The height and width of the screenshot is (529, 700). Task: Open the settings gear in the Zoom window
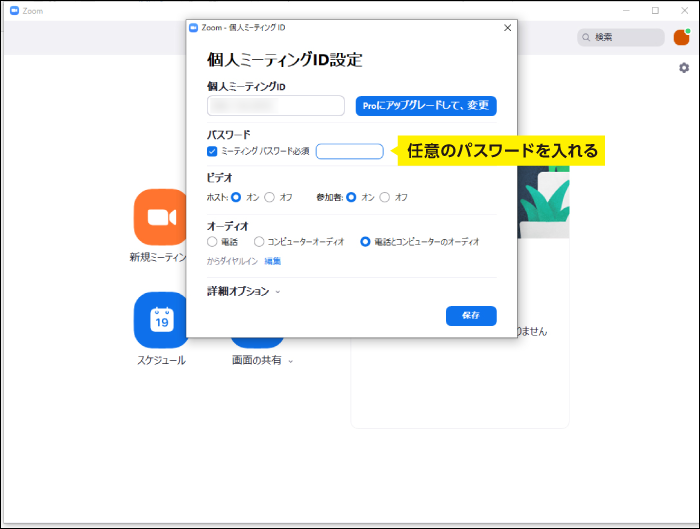[684, 68]
